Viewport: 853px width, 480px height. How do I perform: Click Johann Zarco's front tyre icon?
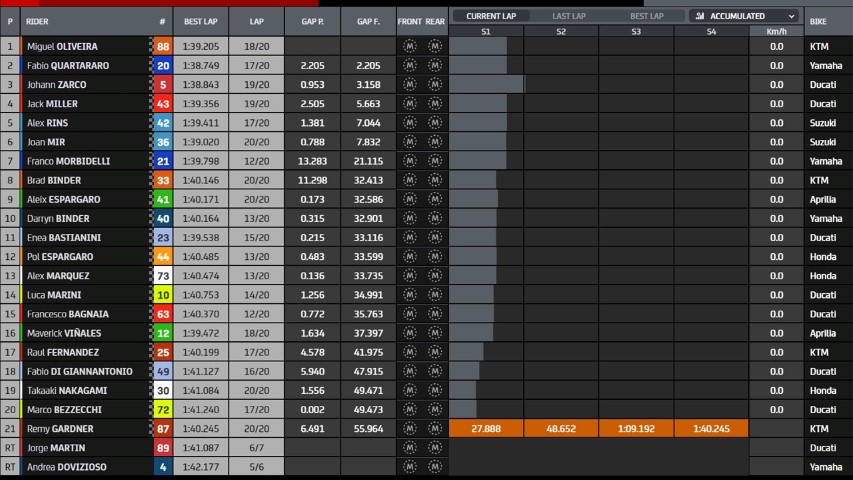[x=409, y=84]
